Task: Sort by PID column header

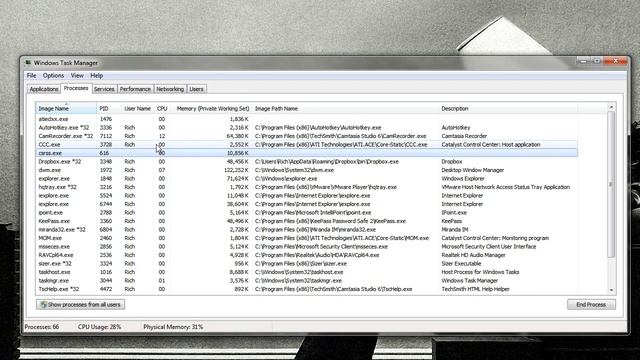Action: pyautogui.click(x=109, y=109)
